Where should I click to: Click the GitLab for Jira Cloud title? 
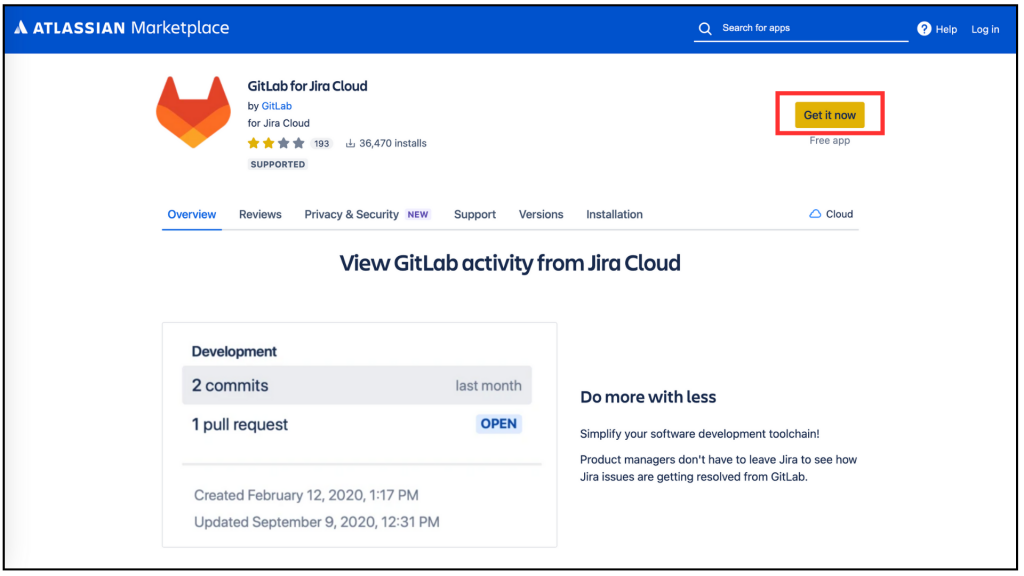(x=307, y=86)
